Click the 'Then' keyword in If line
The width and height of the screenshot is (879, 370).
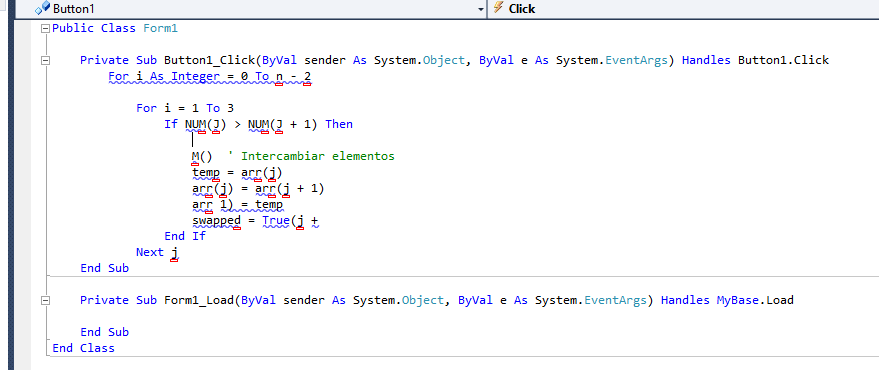pyautogui.click(x=339, y=124)
